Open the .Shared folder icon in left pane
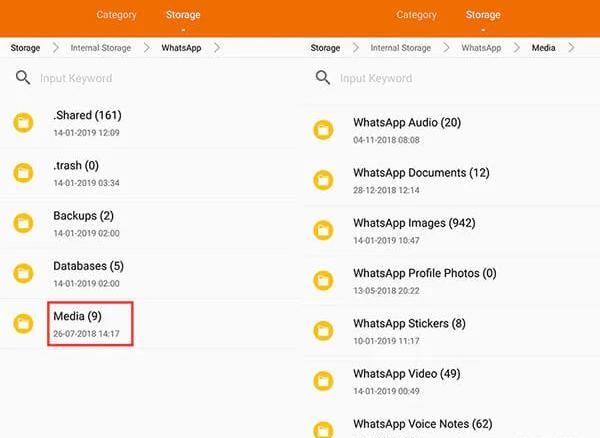The width and height of the screenshot is (600, 438). pyautogui.click(x=23, y=123)
